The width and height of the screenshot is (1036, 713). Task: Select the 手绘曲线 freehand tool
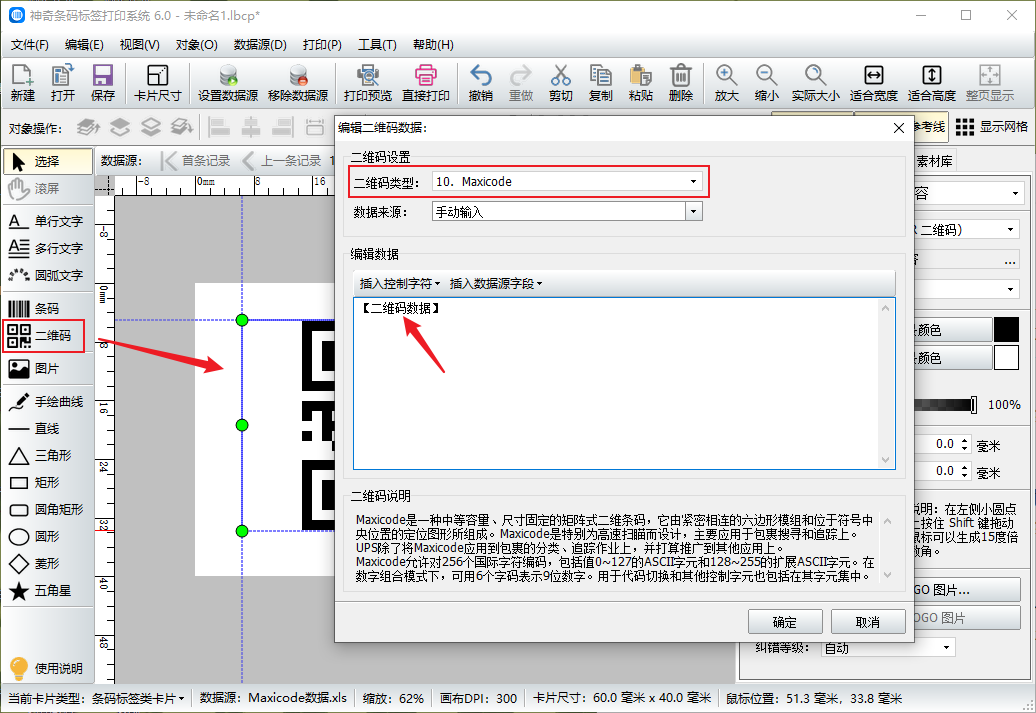pyautogui.click(x=48, y=401)
